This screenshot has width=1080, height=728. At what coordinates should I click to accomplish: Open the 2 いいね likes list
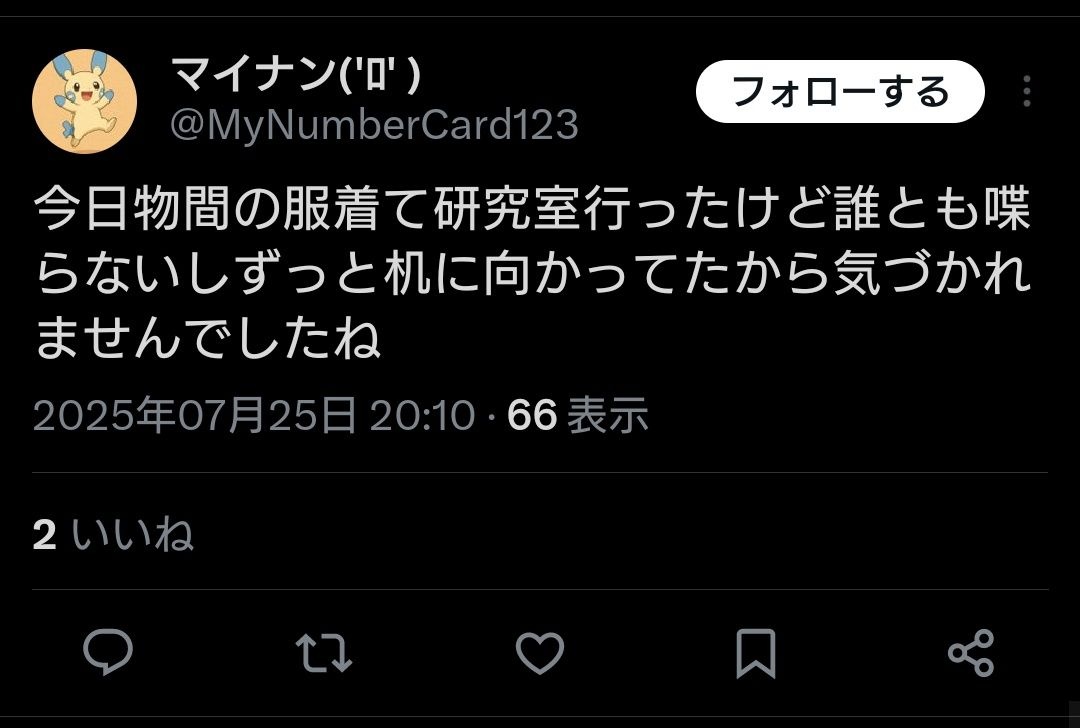pyautogui.click(x=113, y=534)
